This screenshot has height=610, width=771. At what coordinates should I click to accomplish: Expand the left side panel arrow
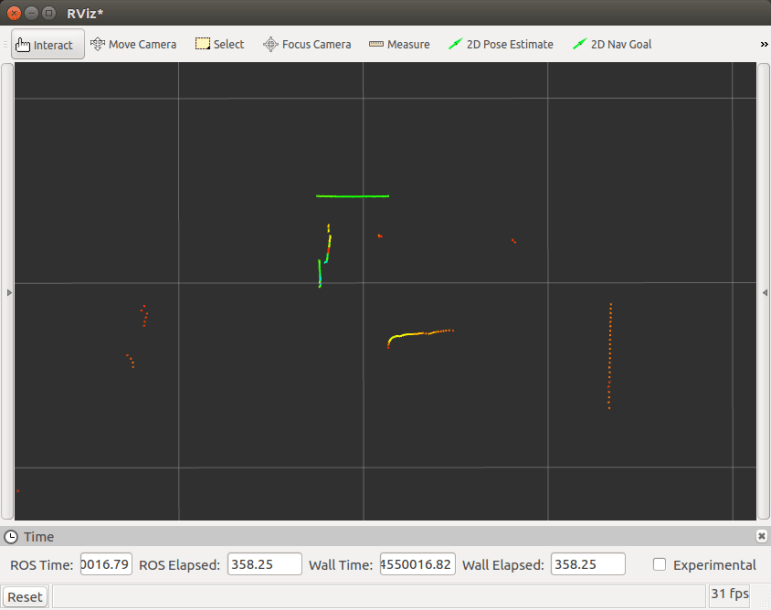[9, 291]
